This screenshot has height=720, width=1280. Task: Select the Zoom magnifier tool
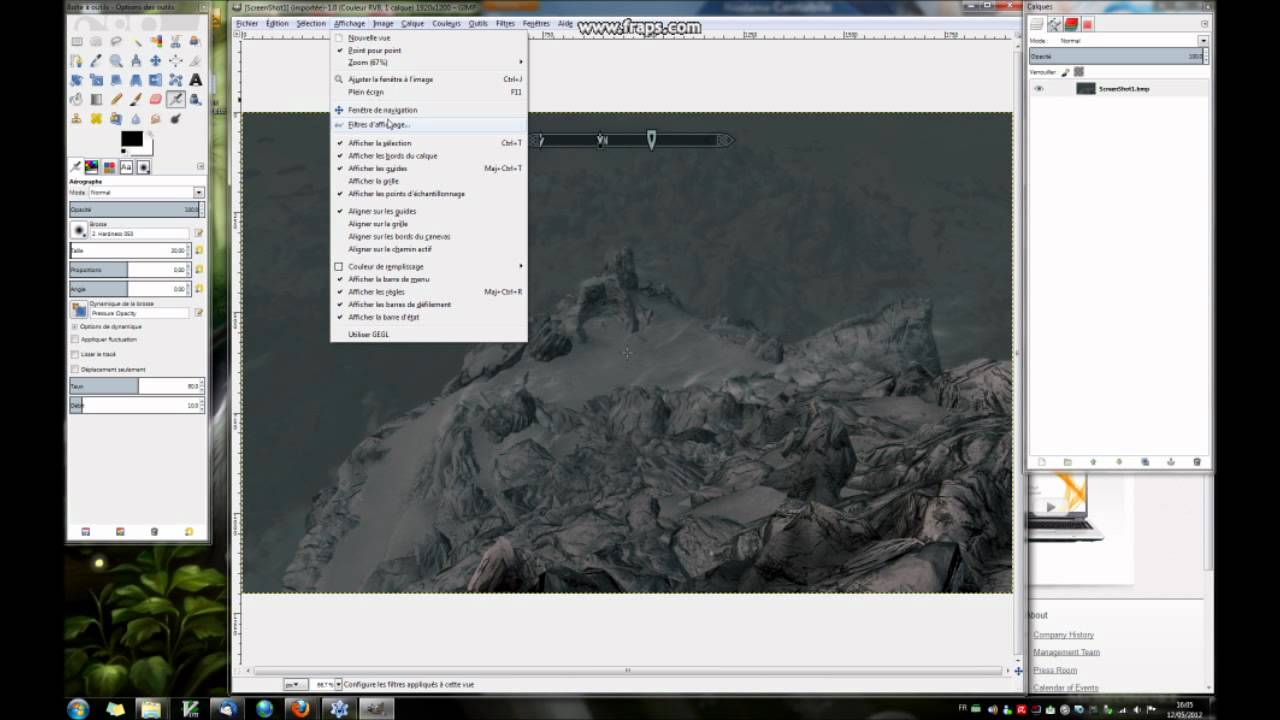point(116,60)
